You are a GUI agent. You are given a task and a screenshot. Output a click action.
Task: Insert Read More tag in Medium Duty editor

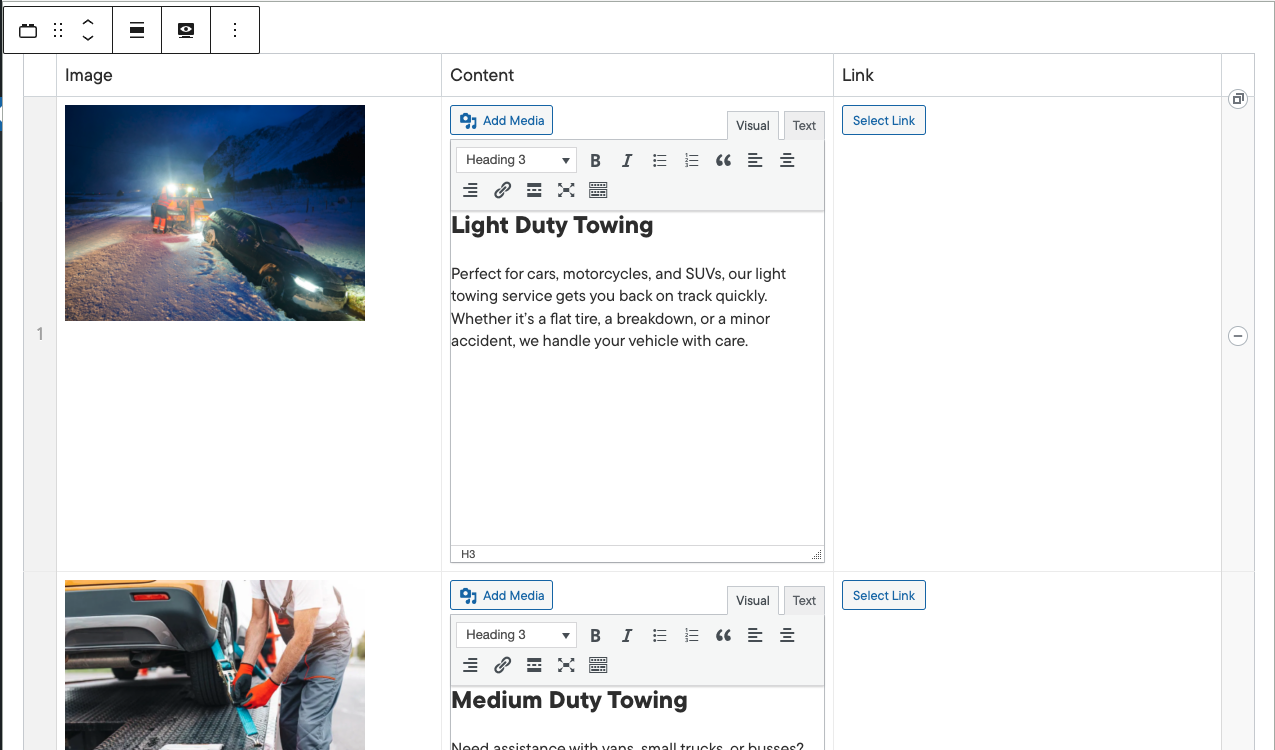coord(534,665)
